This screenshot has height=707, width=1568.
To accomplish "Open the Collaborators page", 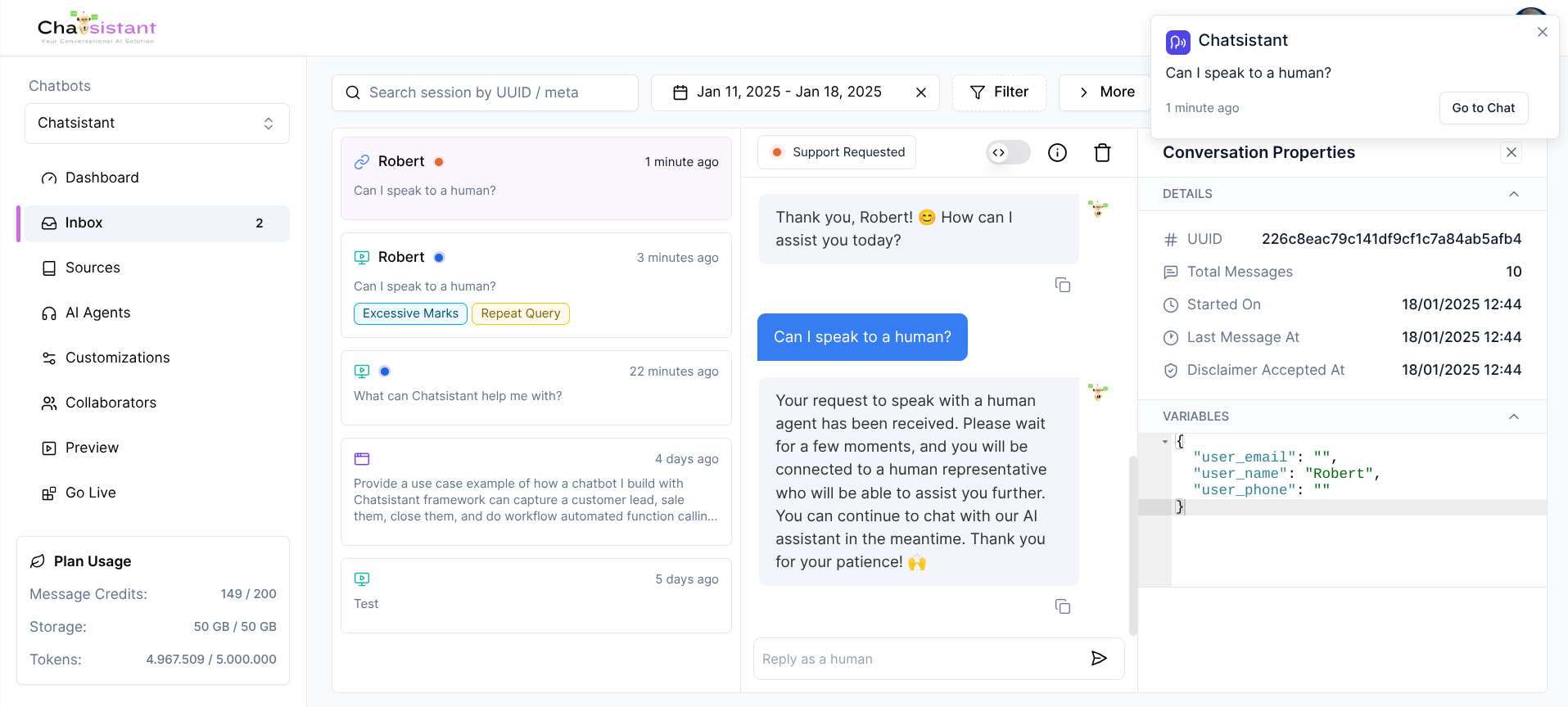I will click(157, 403).
